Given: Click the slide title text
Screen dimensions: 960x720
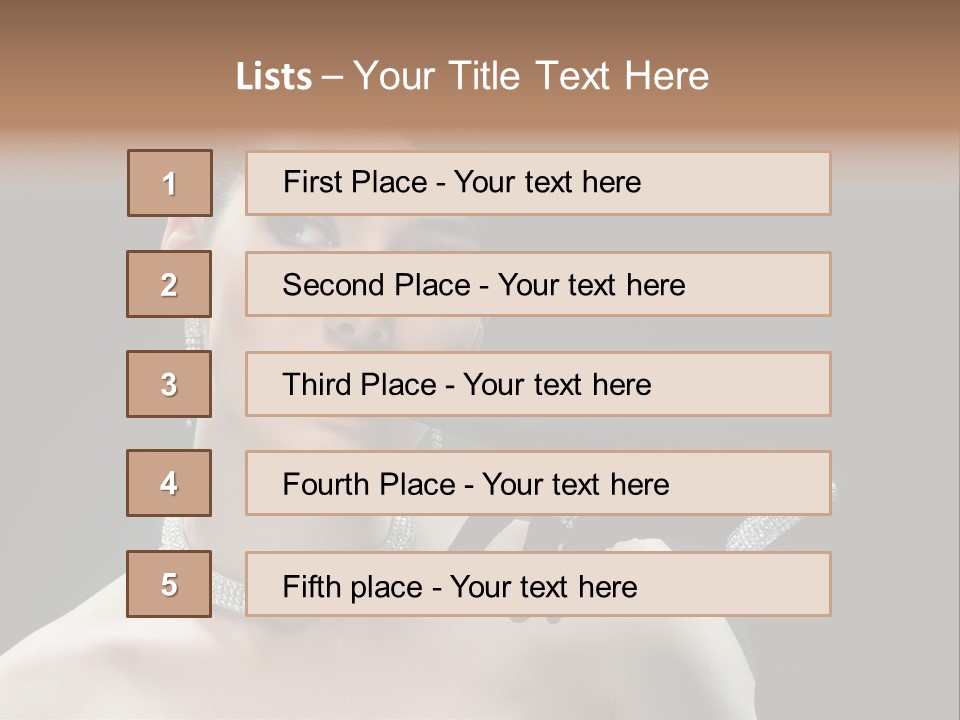Looking at the screenshot, I should [473, 76].
